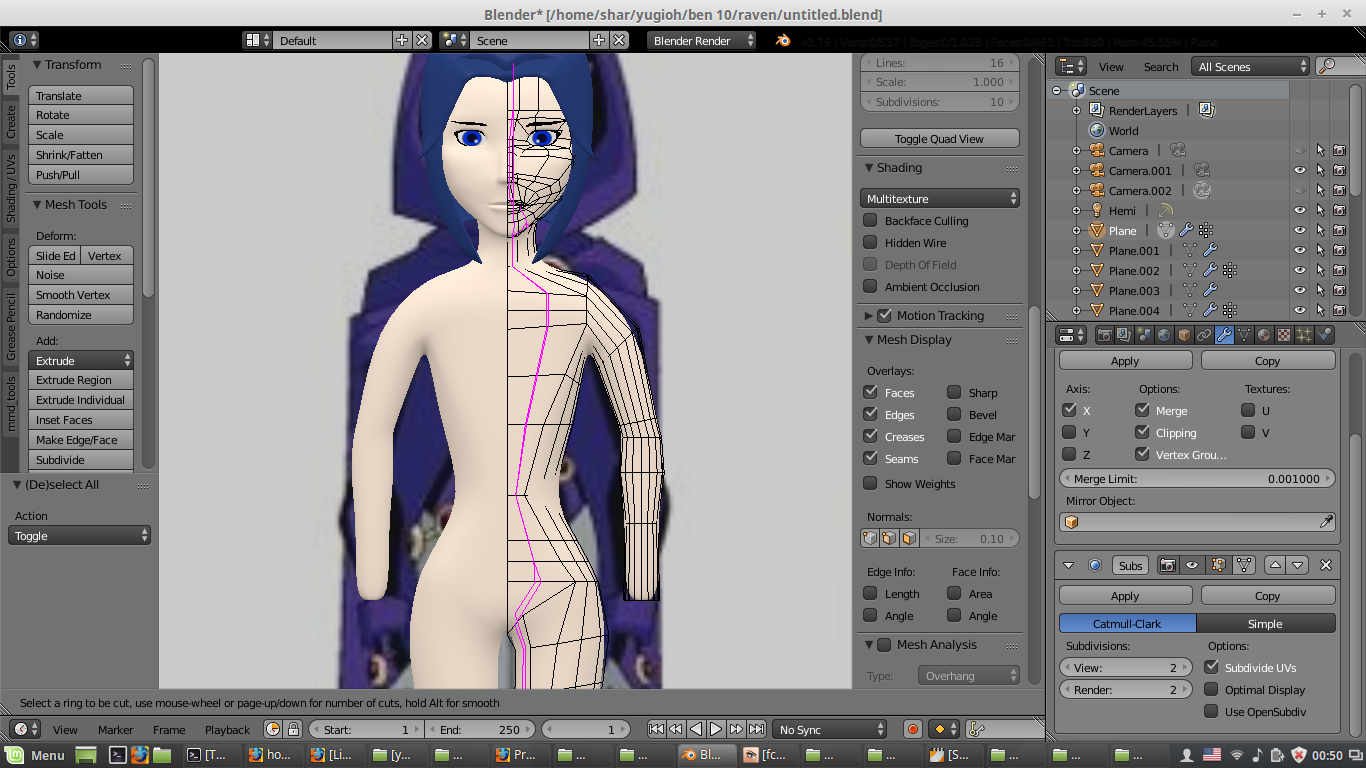This screenshot has height=768, width=1366.
Task: Remove the Subsurf modifier X
Action: (1326, 565)
